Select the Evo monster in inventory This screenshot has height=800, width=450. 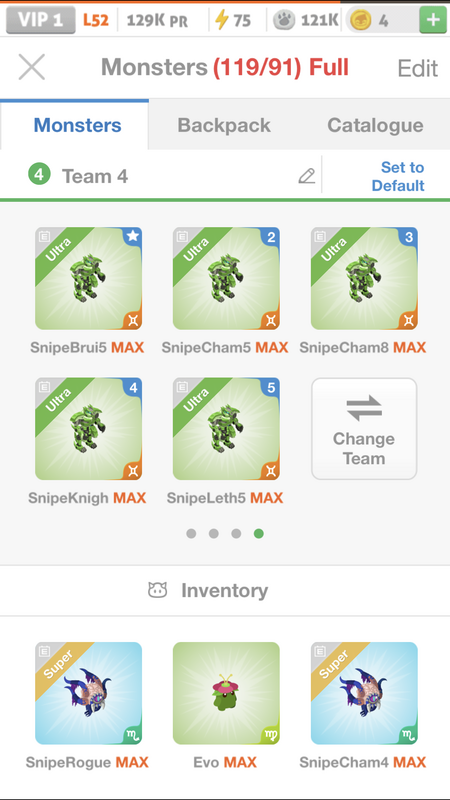pyautogui.click(x=226, y=693)
